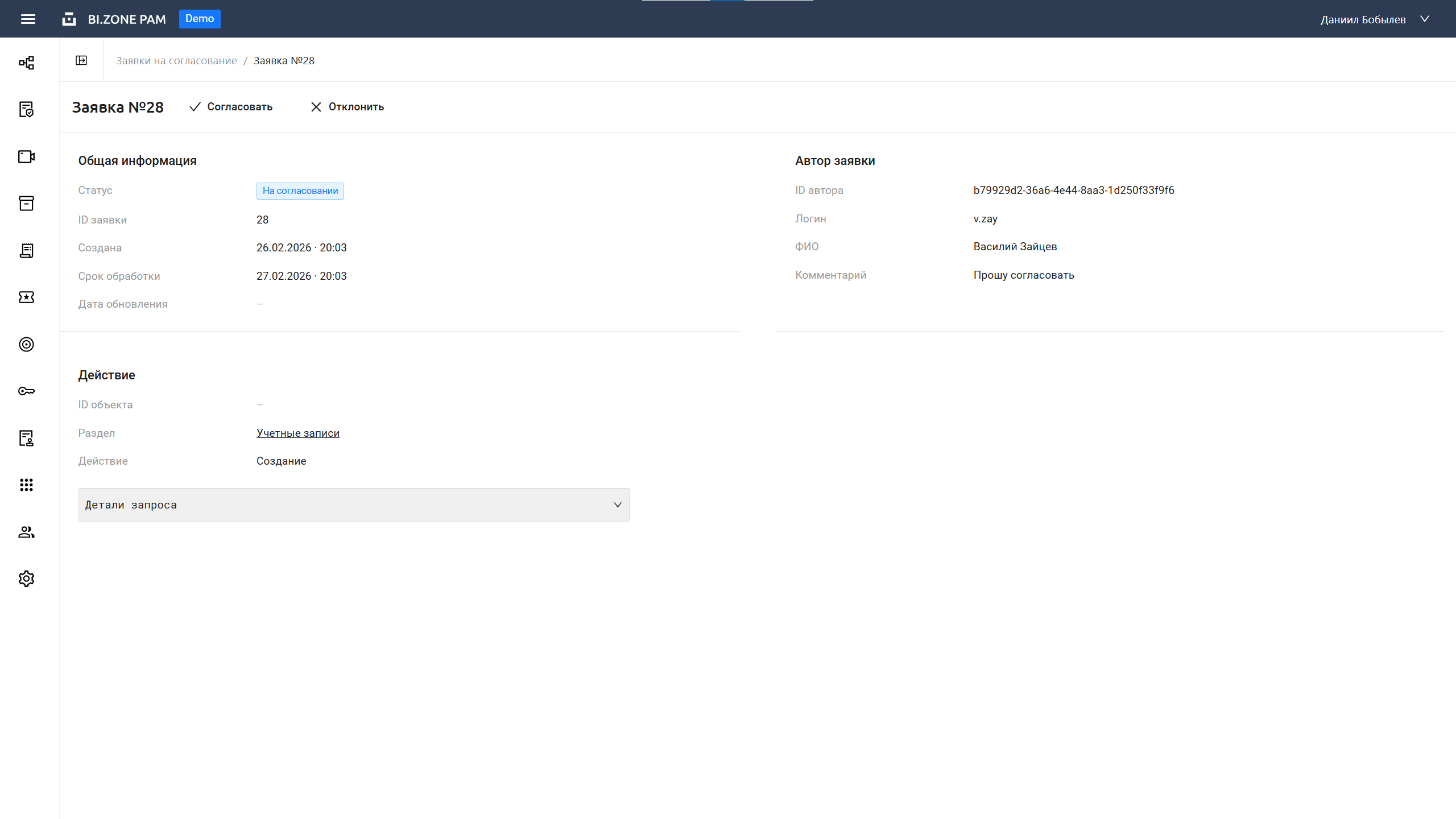Click the Согласовать approve button
The width and height of the screenshot is (1456, 819).
pyautogui.click(x=231, y=107)
